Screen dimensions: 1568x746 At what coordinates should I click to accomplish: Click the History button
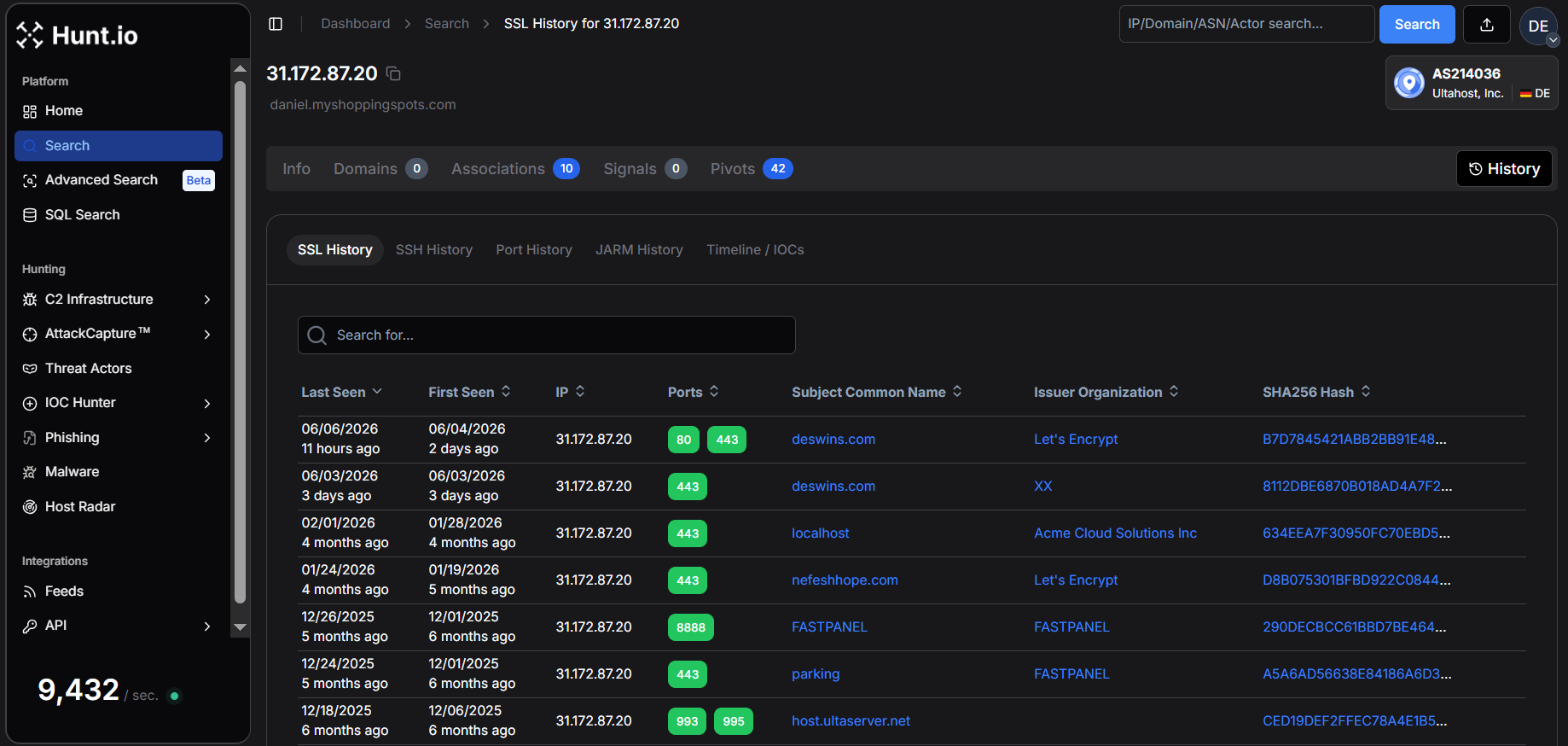[x=1504, y=169]
